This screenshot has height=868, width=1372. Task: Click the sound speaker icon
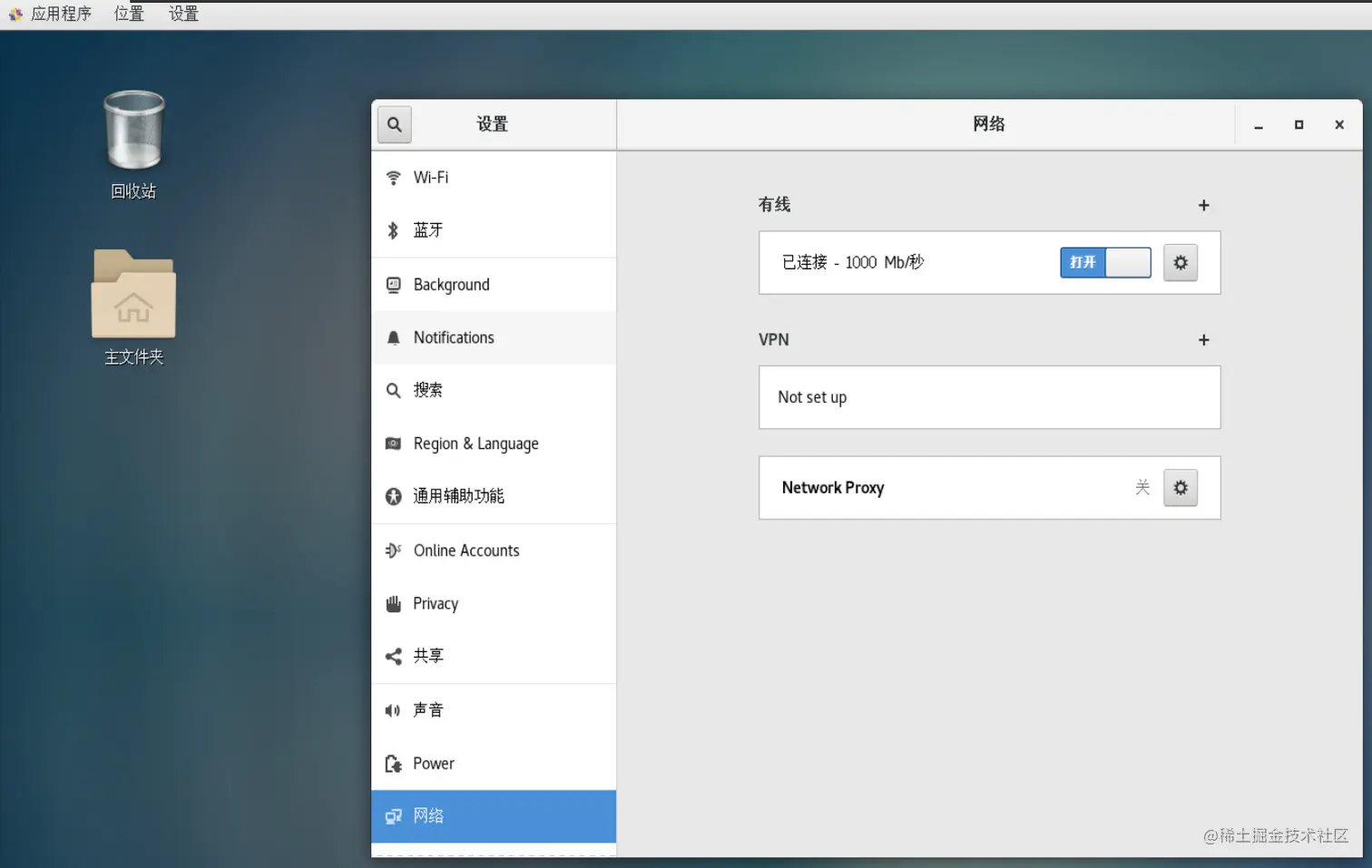[x=393, y=710]
